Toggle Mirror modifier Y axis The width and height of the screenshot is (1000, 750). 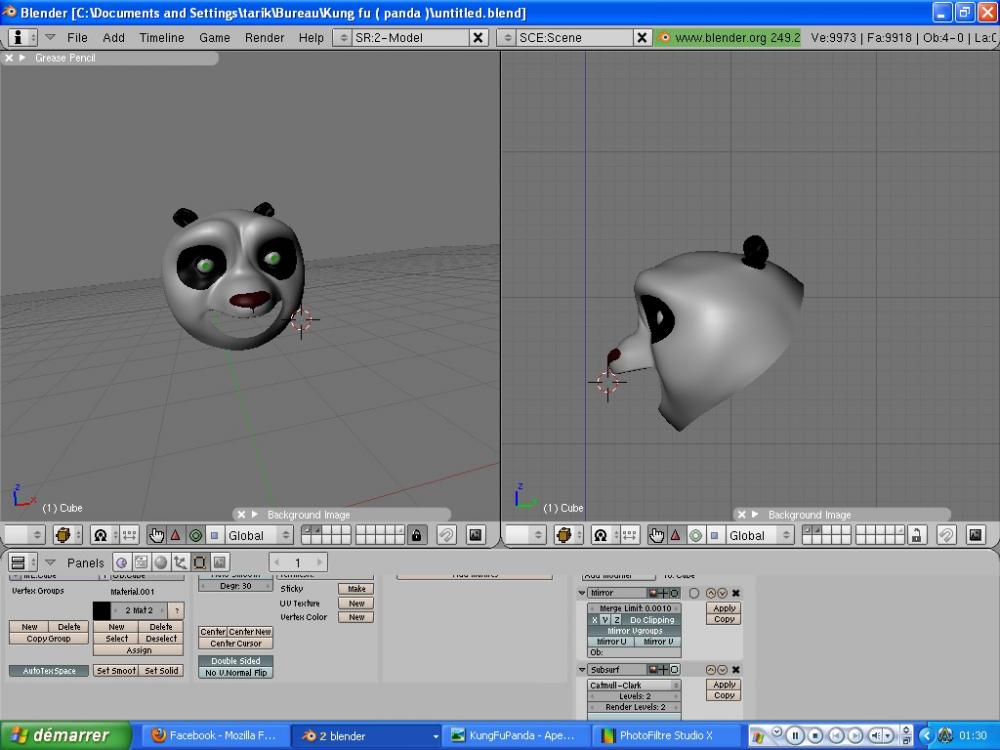[605, 620]
